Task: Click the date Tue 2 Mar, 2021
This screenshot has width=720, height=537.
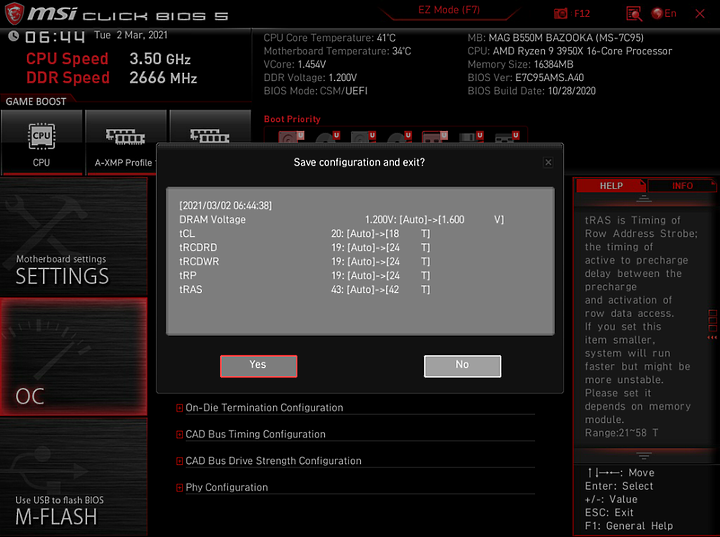Action: (x=131, y=35)
